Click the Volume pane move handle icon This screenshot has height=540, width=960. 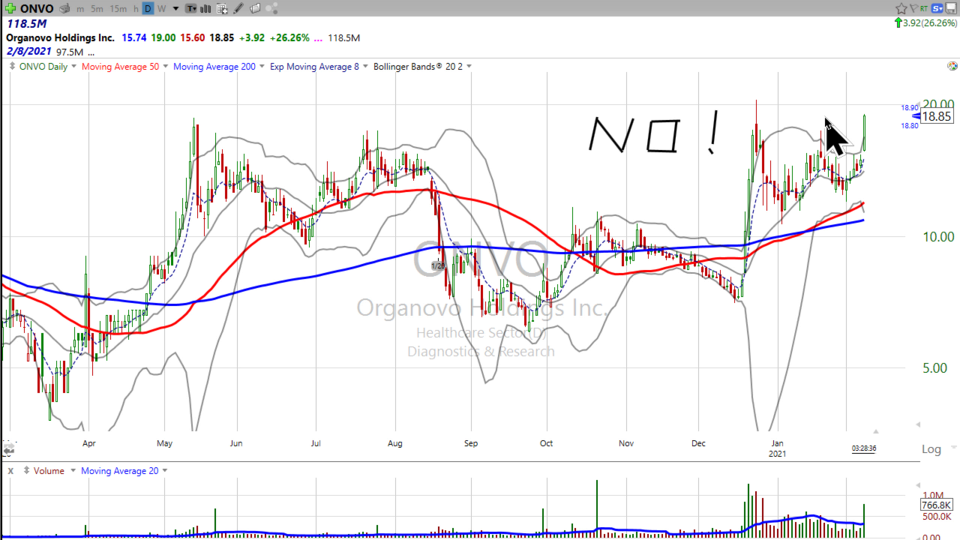(x=26, y=470)
